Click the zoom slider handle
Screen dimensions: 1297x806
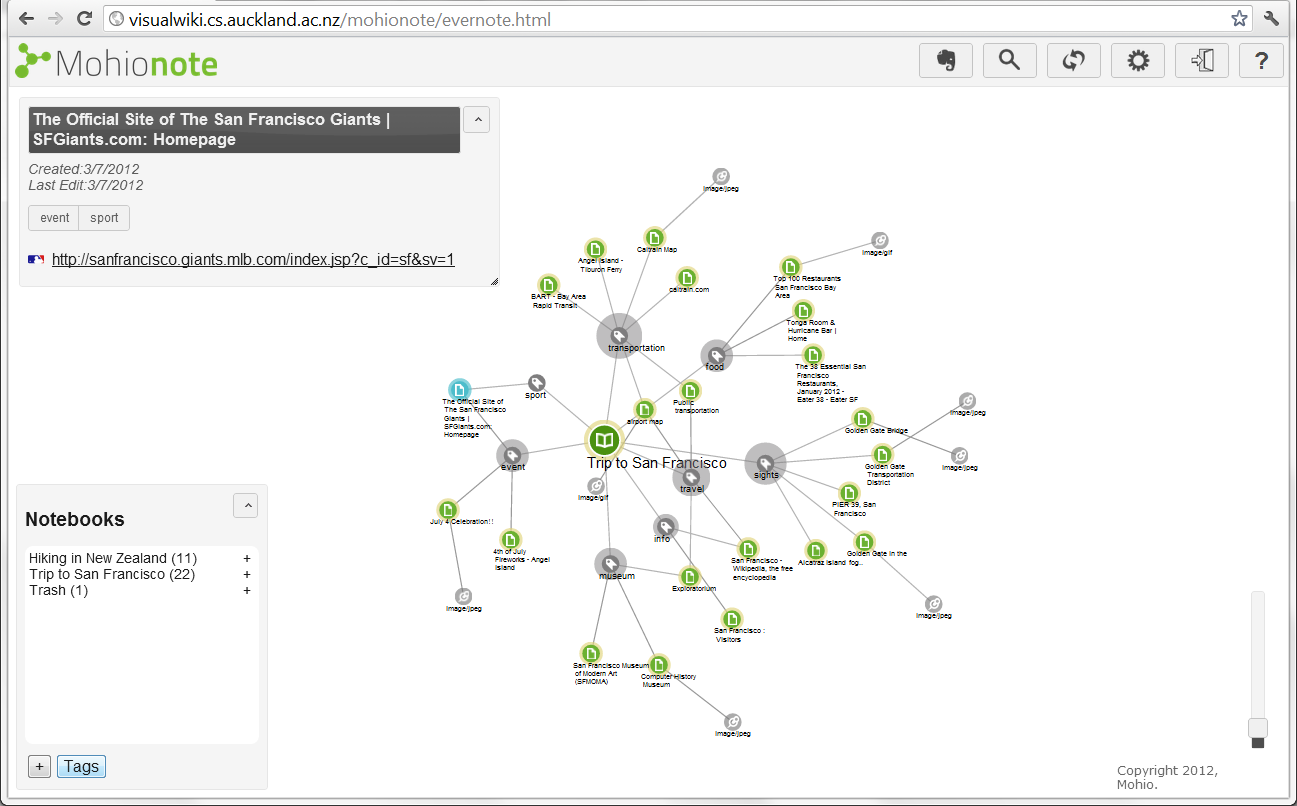(1258, 727)
